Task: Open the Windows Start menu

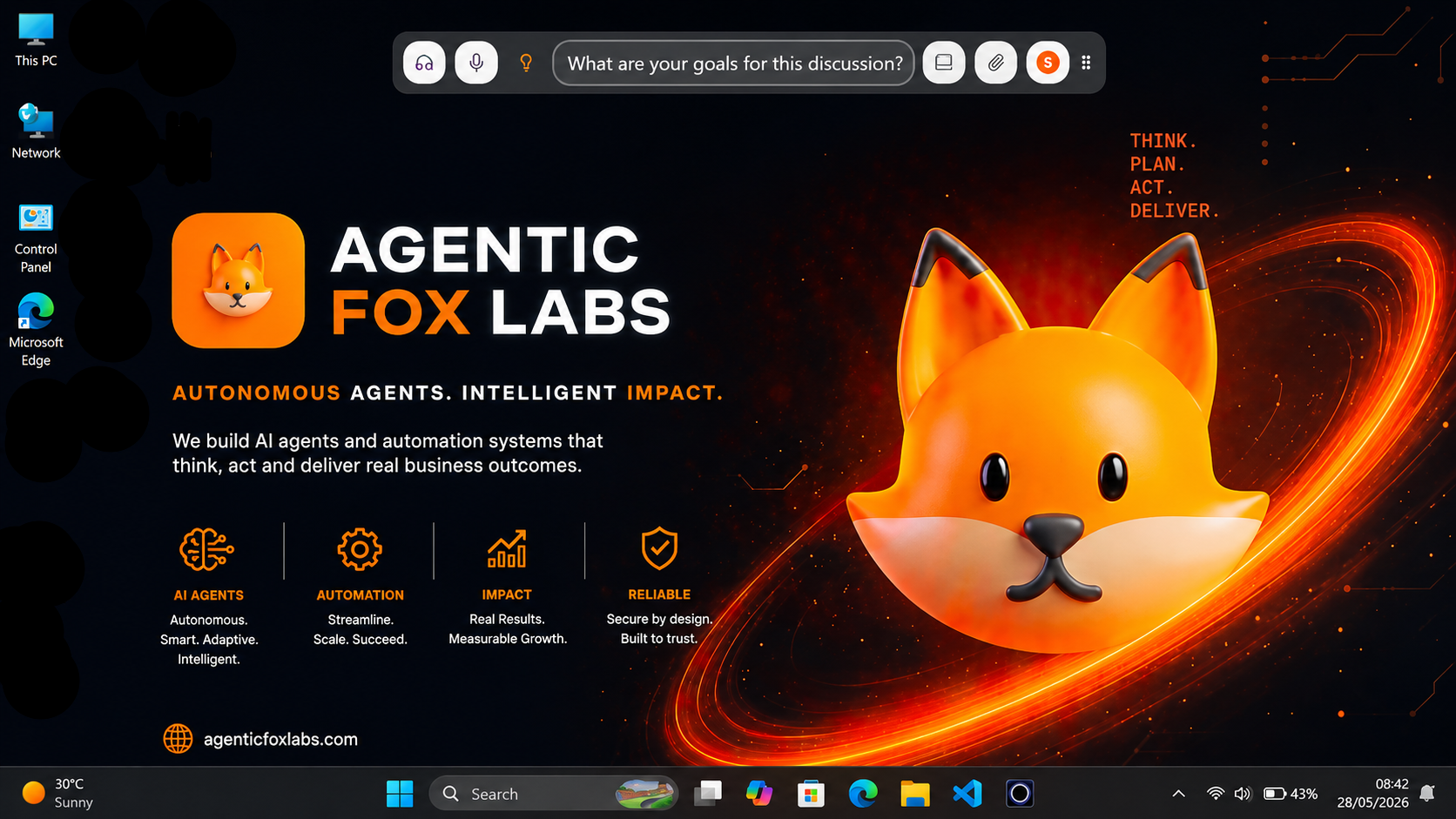Action: 400,794
